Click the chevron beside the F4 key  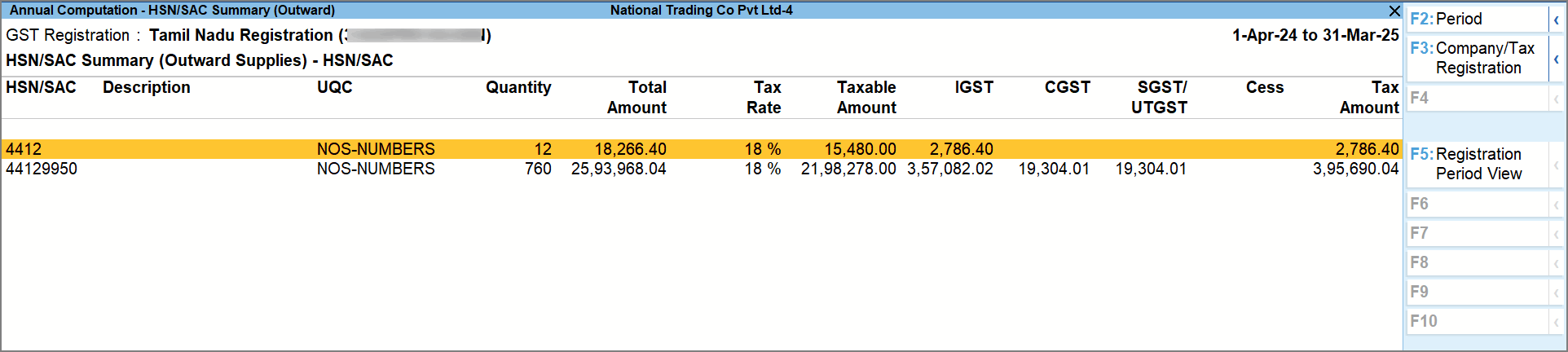tap(1556, 99)
